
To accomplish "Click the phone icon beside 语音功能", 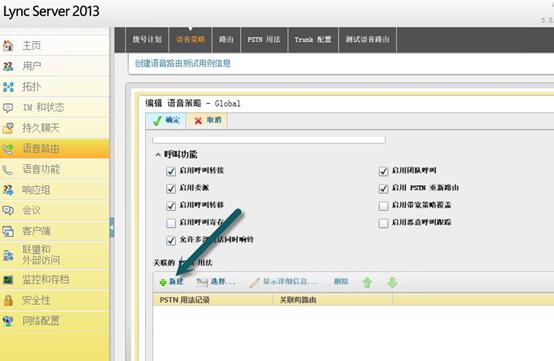I will 8,170.
